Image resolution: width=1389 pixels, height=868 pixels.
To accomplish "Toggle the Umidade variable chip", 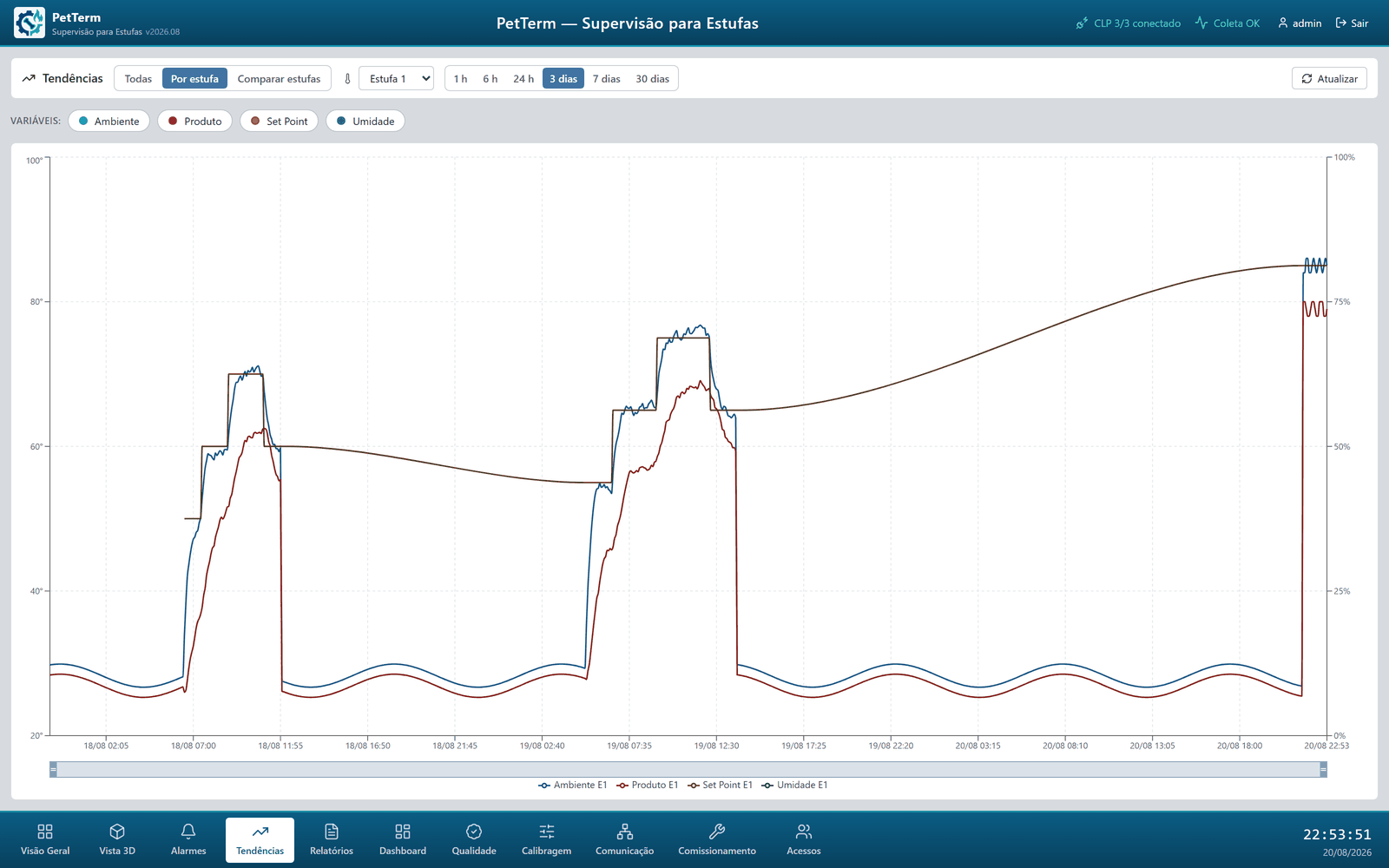I will point(365,122).
